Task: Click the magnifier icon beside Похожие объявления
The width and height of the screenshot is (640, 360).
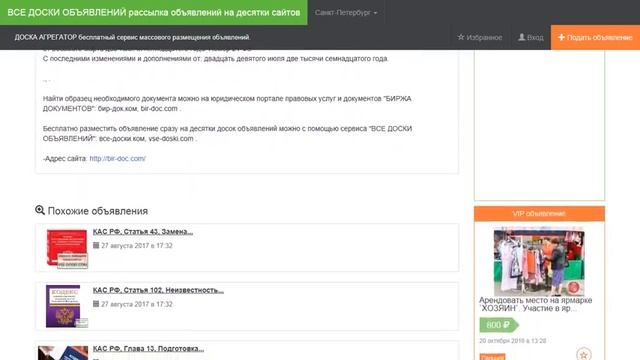Action: 40,210
